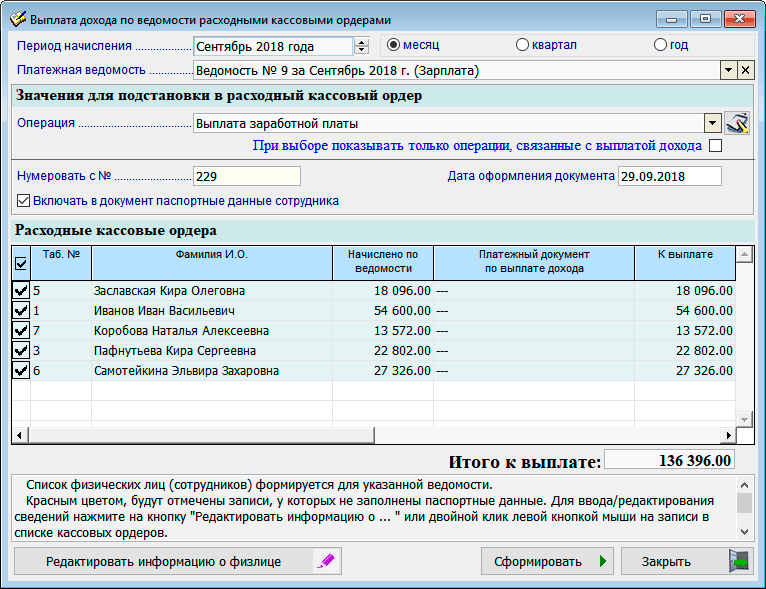Uncheck the row for Самотейкина Эльвира Захаровна
Viewport: 766px width, 589px height.
21,371
